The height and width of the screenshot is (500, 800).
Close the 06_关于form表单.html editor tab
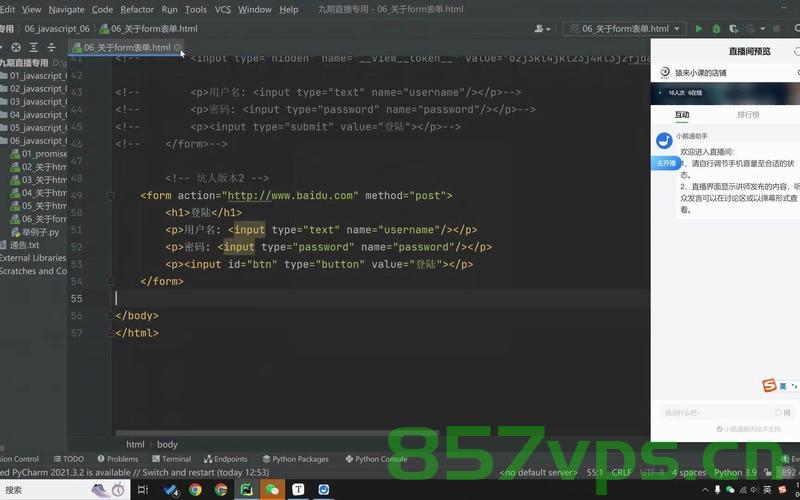[178, 47]
